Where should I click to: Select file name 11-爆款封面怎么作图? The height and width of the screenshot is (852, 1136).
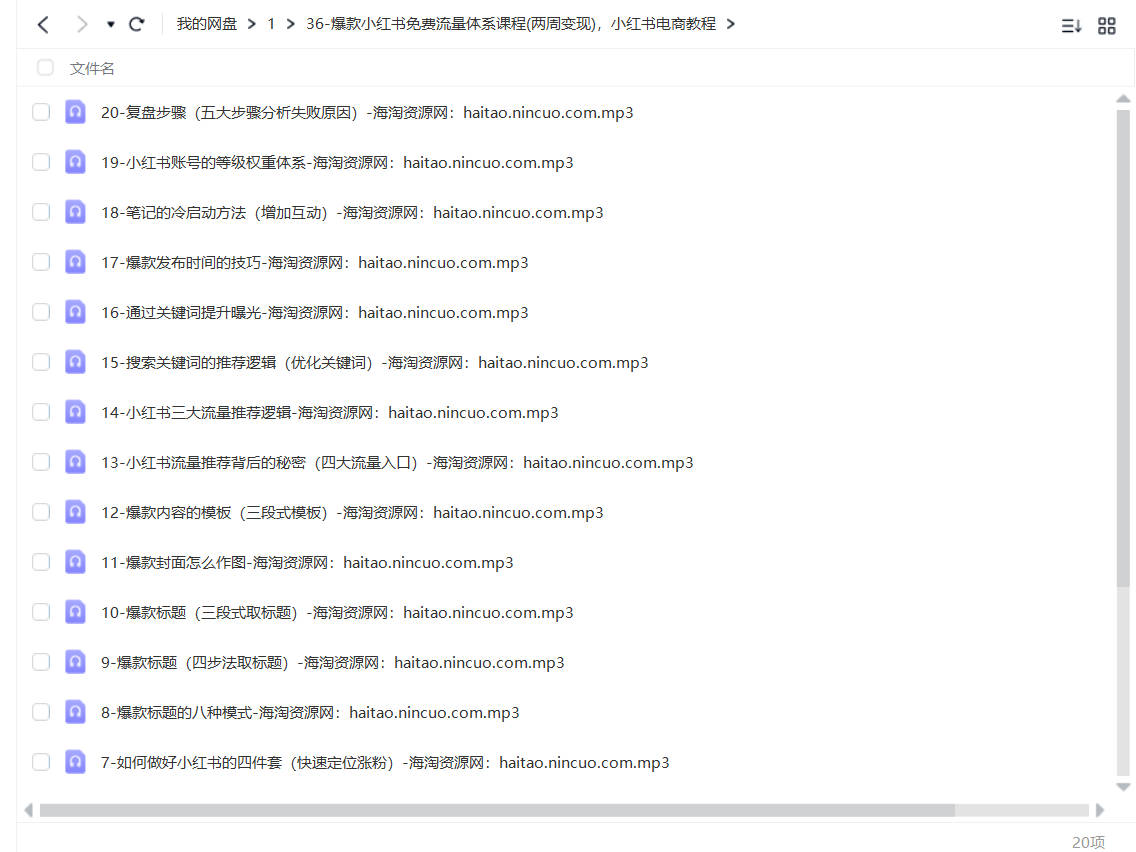[x=307, y=562]
